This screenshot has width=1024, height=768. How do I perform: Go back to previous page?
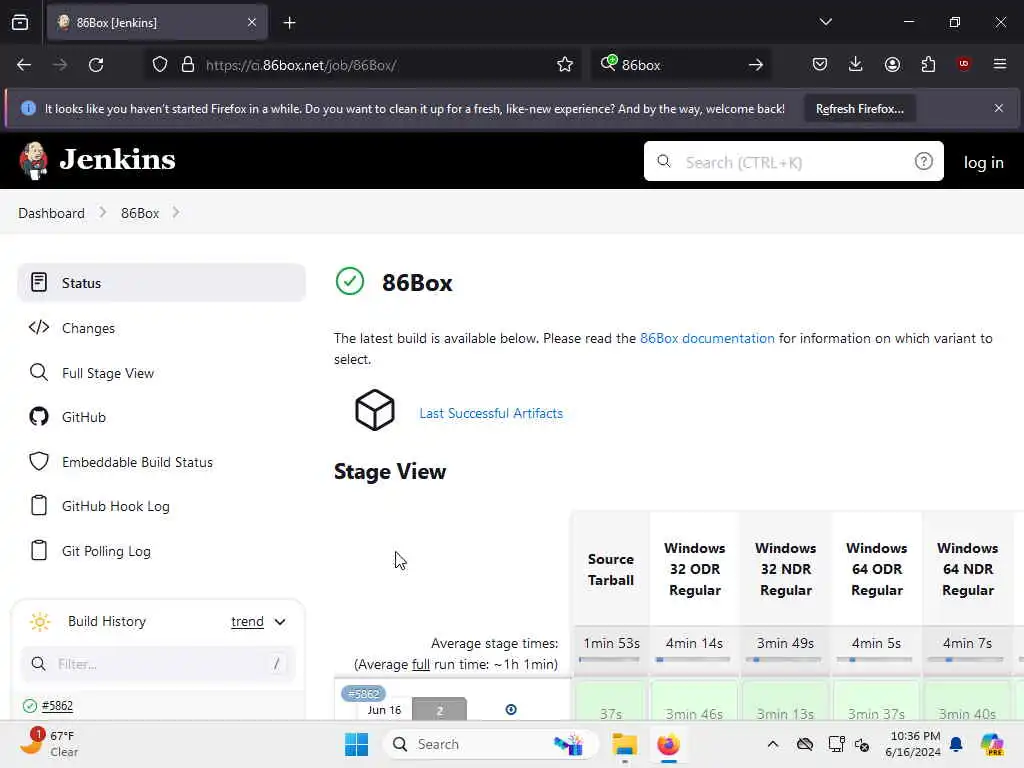(24, 65)
